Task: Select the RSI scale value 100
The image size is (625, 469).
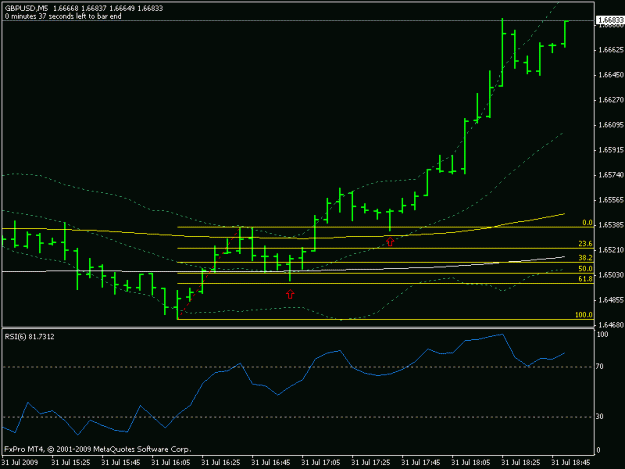Action: coord(602,334)
